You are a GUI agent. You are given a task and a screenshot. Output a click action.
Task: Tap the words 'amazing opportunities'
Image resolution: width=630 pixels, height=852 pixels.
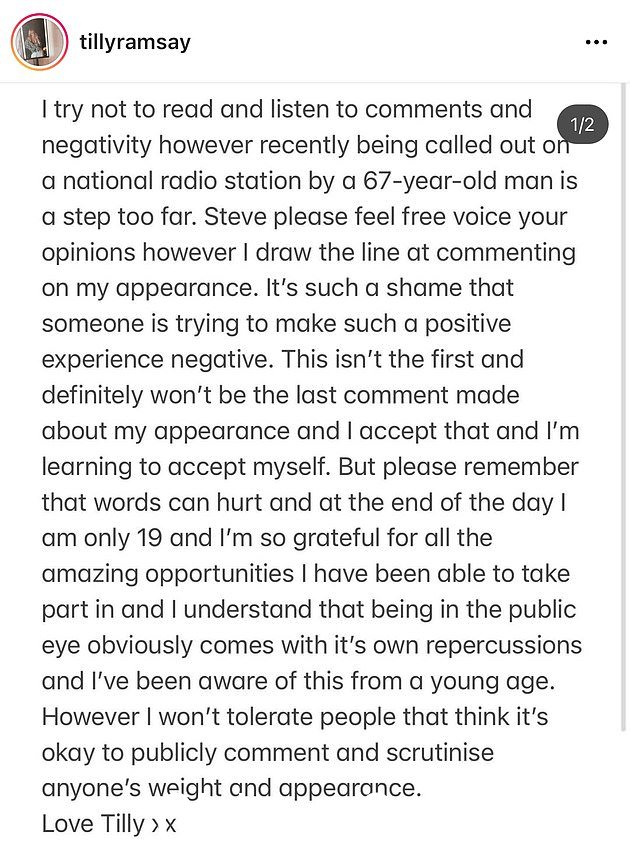168,575
